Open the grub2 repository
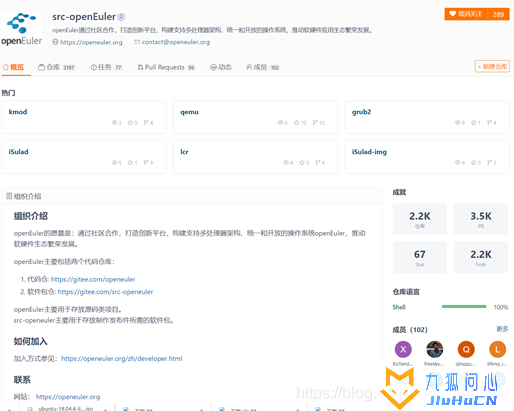This screenshot has height=411, width=514. pos(361,112)
